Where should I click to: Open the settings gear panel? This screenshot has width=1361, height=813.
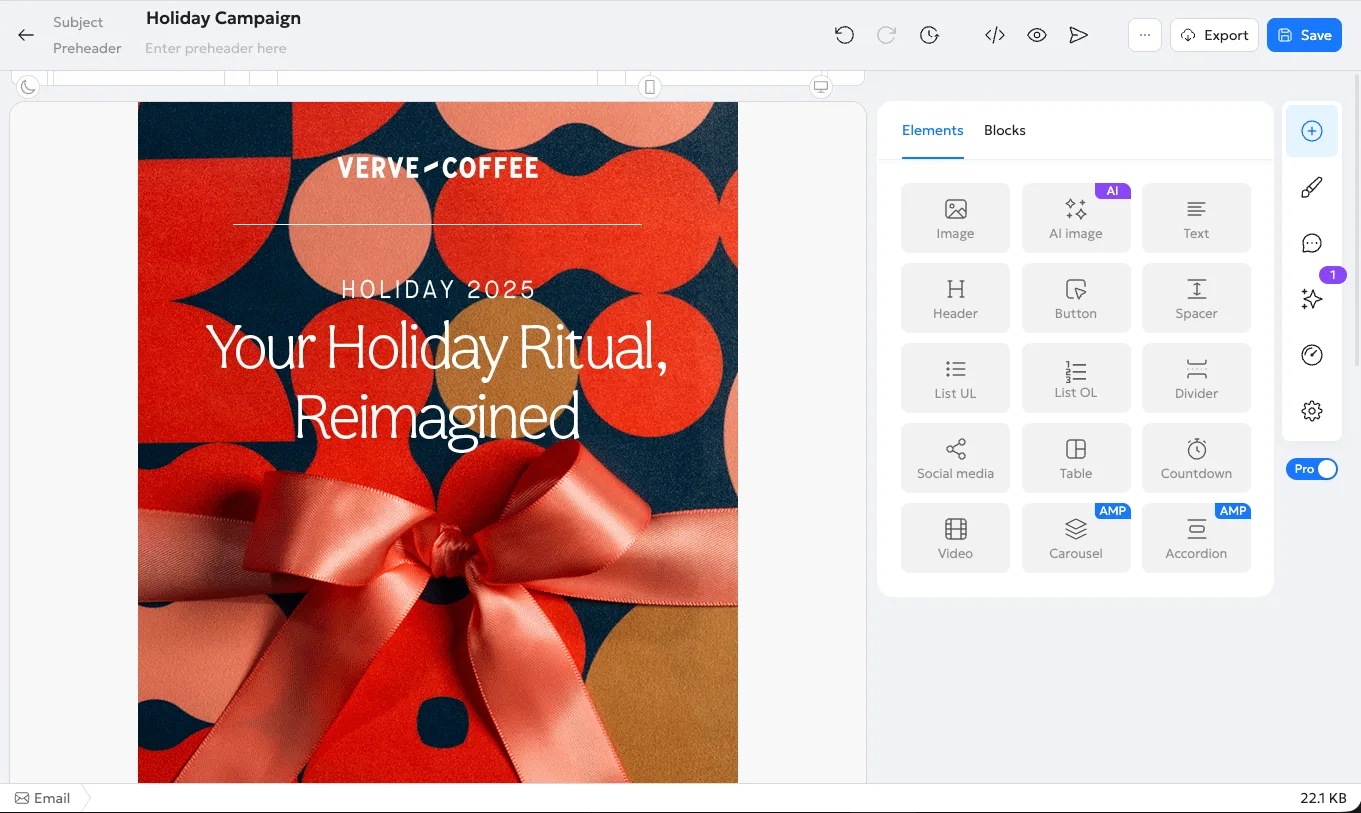pyautogui.click(x=1312, y=411)
